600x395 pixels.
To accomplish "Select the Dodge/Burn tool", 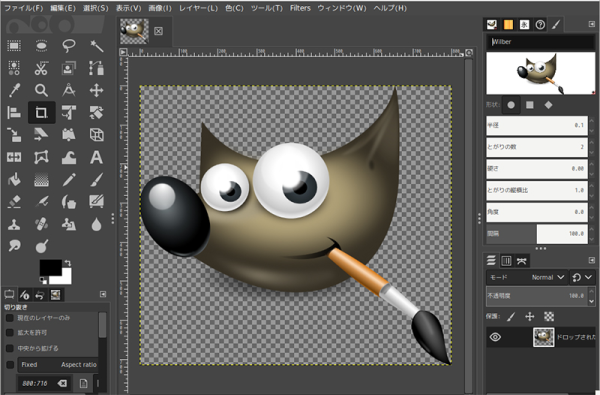I will 41,246.
